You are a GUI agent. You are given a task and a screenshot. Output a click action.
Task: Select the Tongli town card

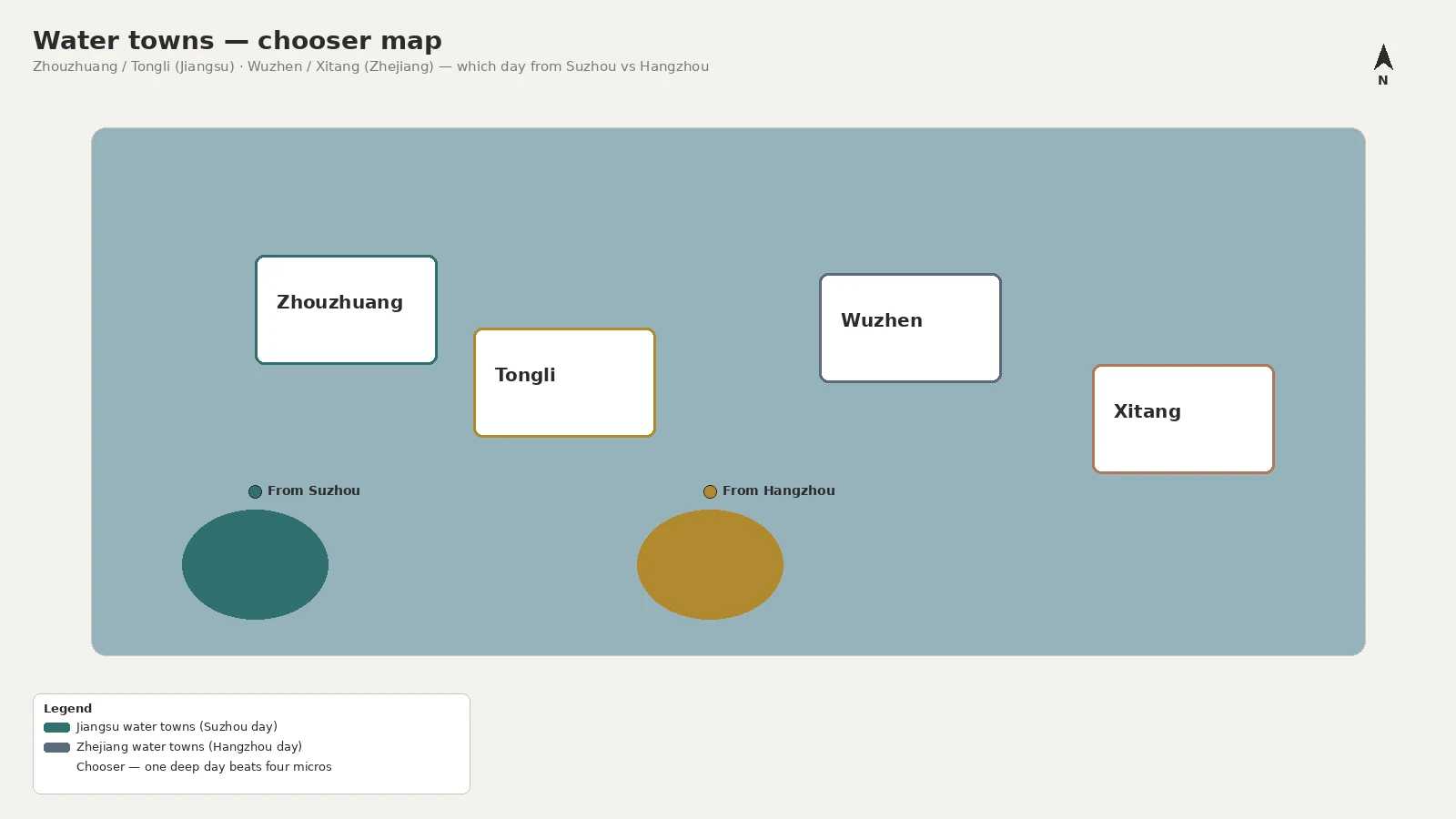(x=564, y=382)
